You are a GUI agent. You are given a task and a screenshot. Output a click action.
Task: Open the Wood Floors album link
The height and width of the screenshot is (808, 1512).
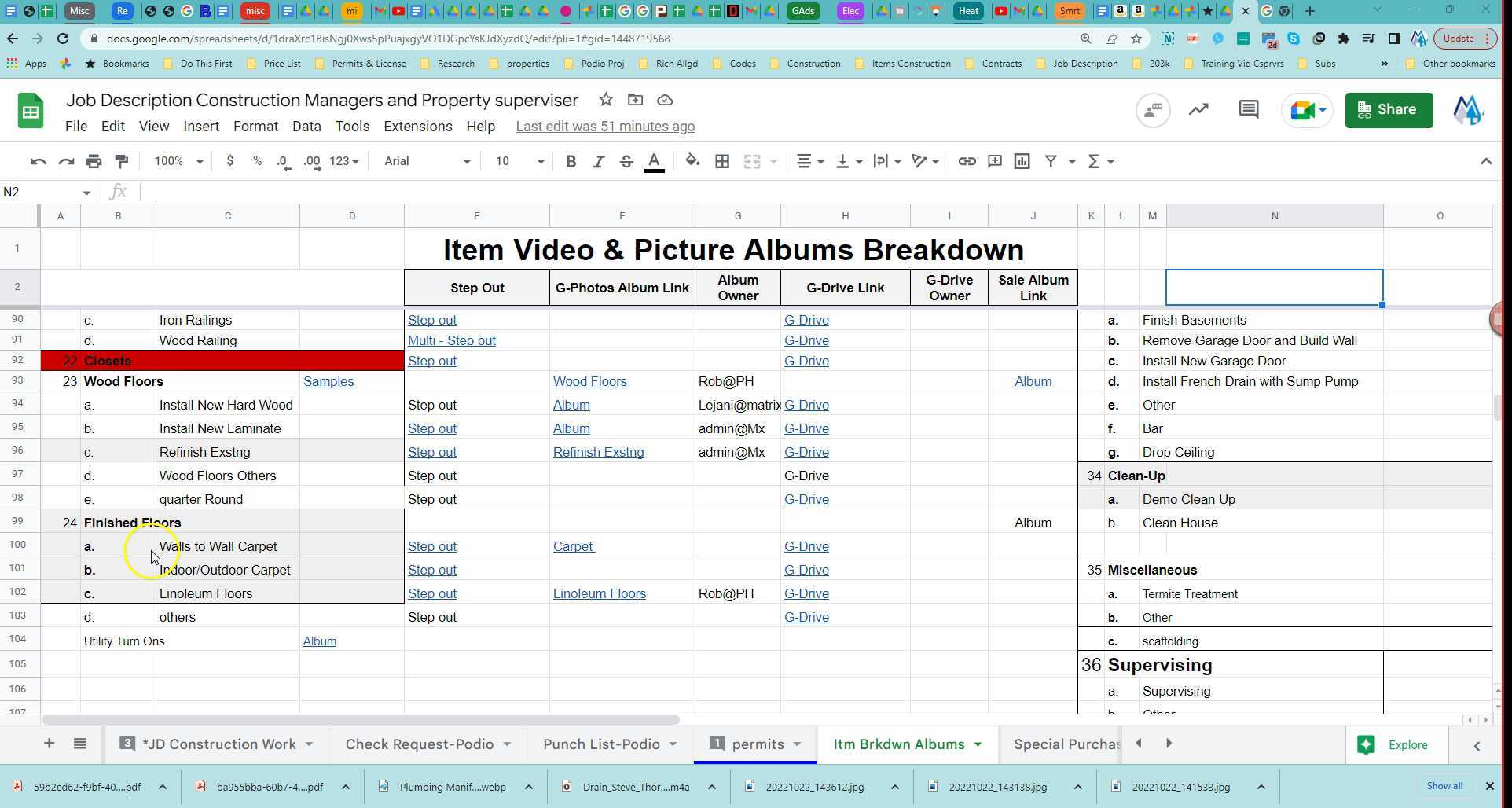(589, 381)
